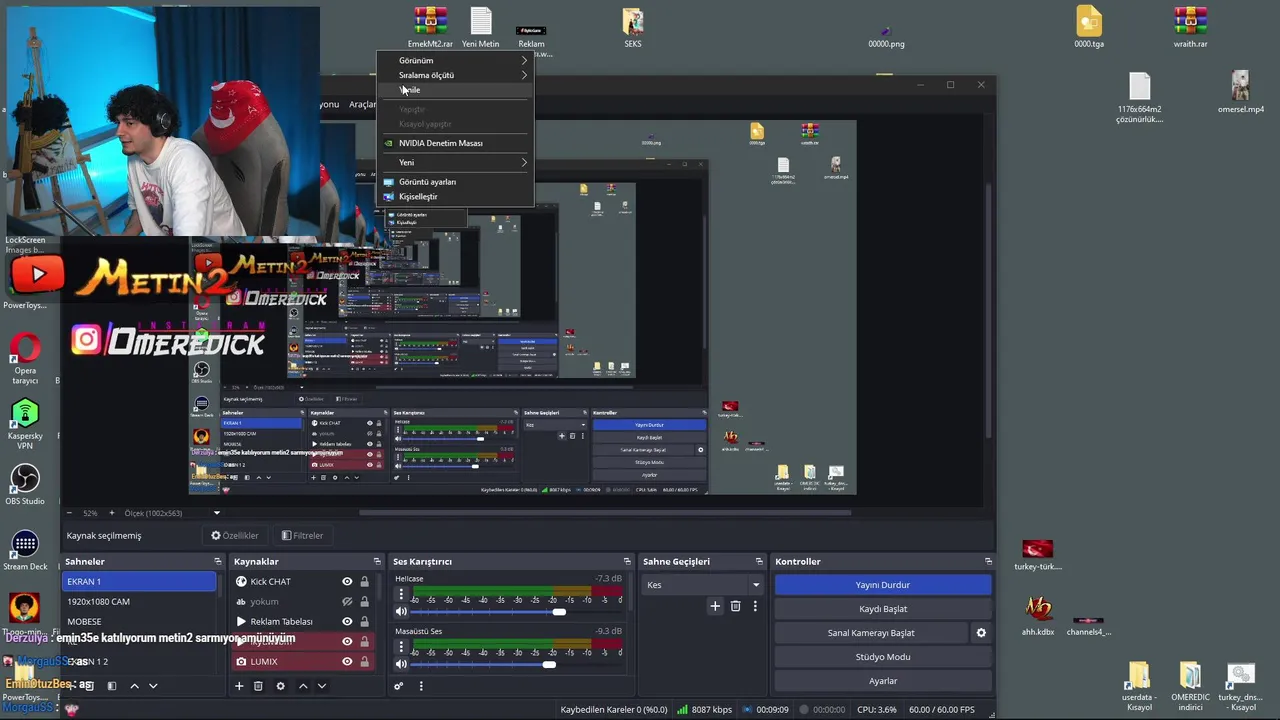Select EmekMt2.rar file on desktop

click(430, 28)
